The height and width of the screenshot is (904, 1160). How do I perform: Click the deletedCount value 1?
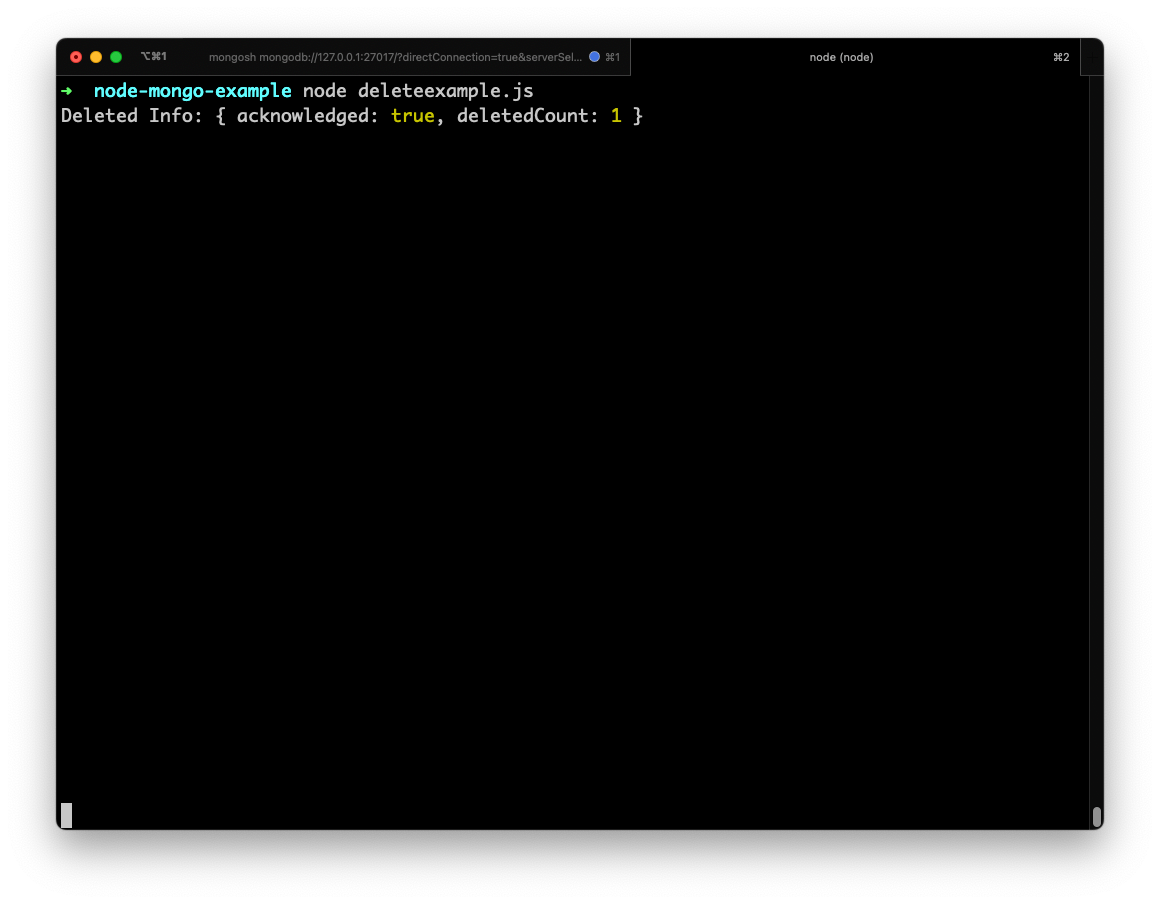point(616,116)
